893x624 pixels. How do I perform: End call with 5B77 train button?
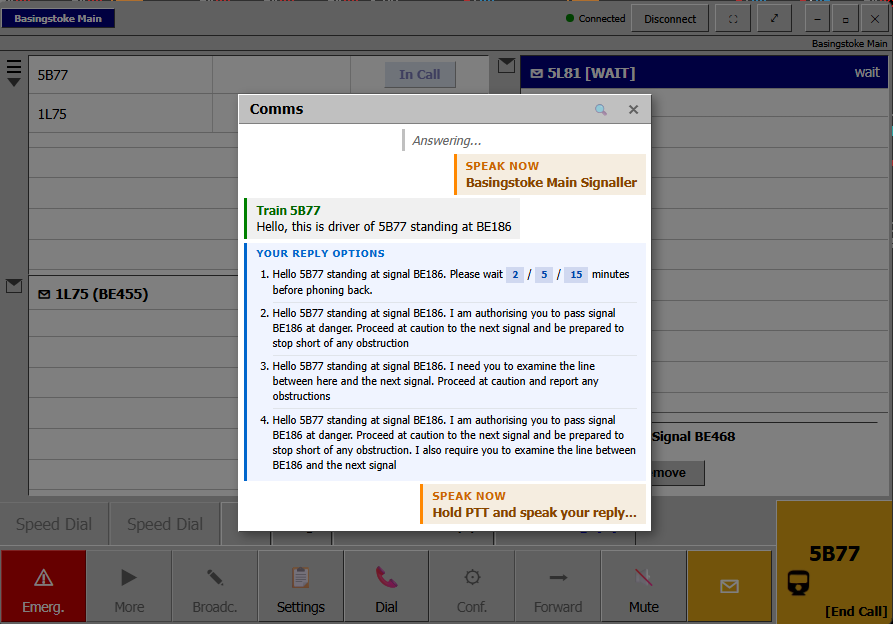pos(834,562)
